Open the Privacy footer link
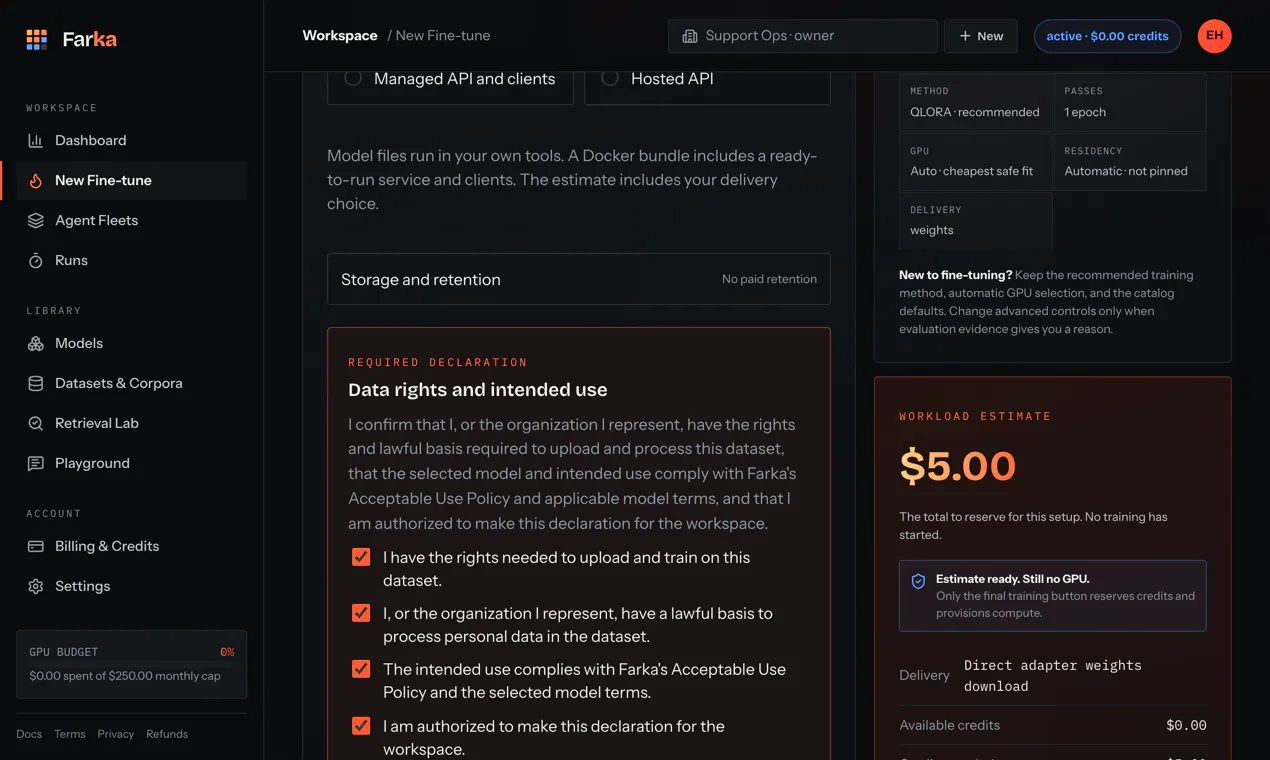Image resolution: width=1270 pixels, height=760 pixels. coord(116,734)
